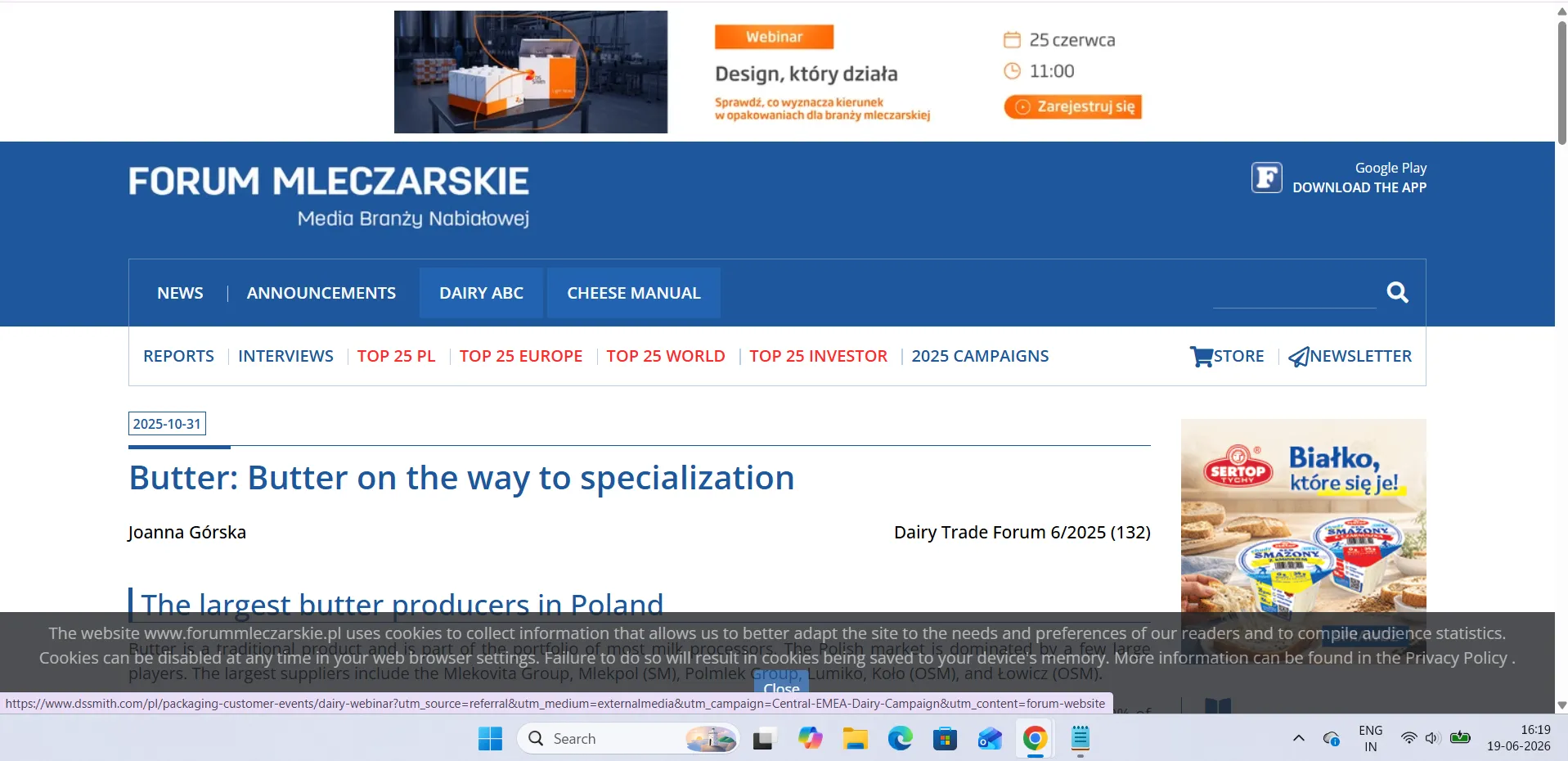The image size is (1568, 761).
Task: Open Microsoft Edge from the taskbar
Action: [x=901, y=739]
